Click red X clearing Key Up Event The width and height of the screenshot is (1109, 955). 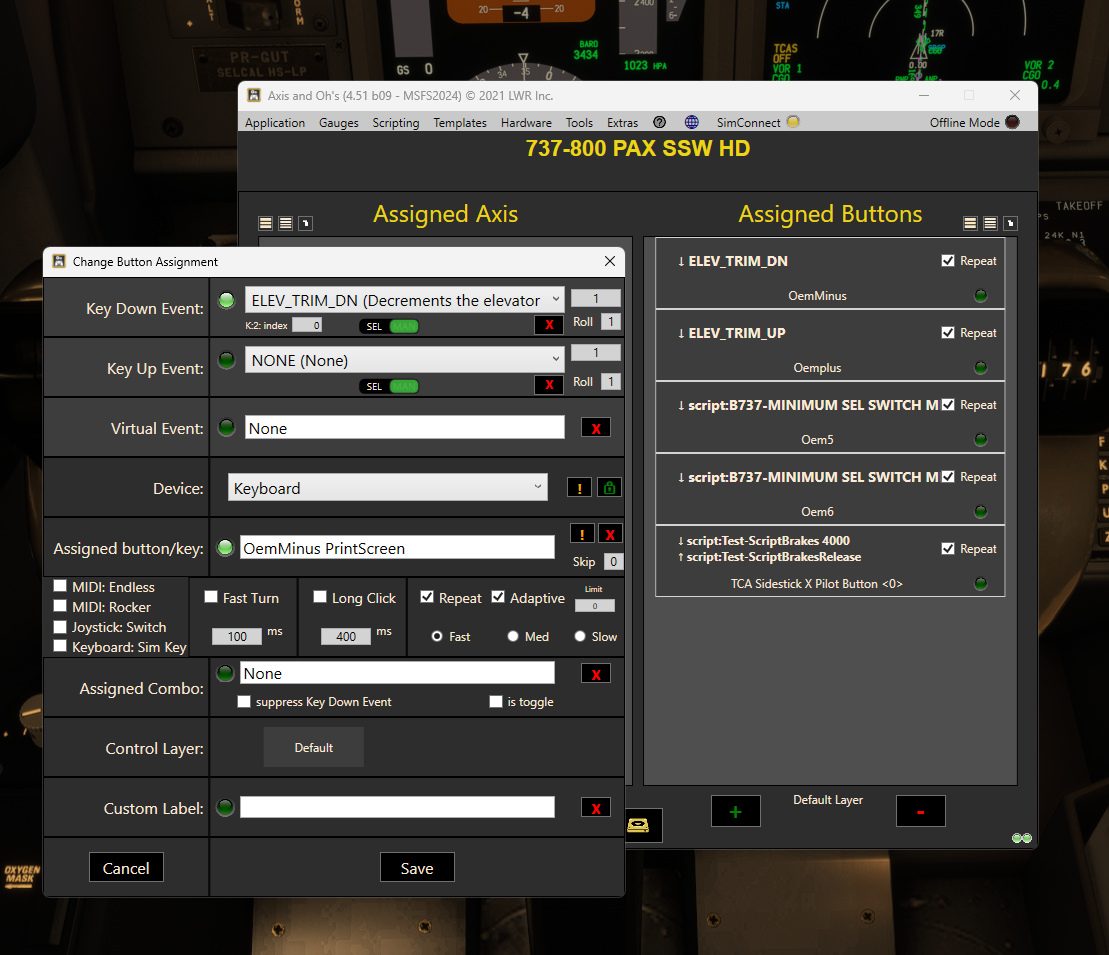(549, 385)
